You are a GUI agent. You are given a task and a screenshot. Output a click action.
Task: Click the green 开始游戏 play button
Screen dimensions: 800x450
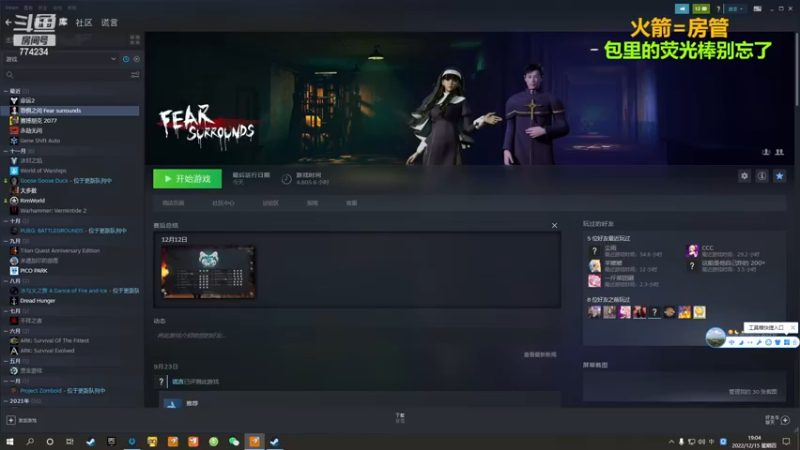[x=187, y=179]
